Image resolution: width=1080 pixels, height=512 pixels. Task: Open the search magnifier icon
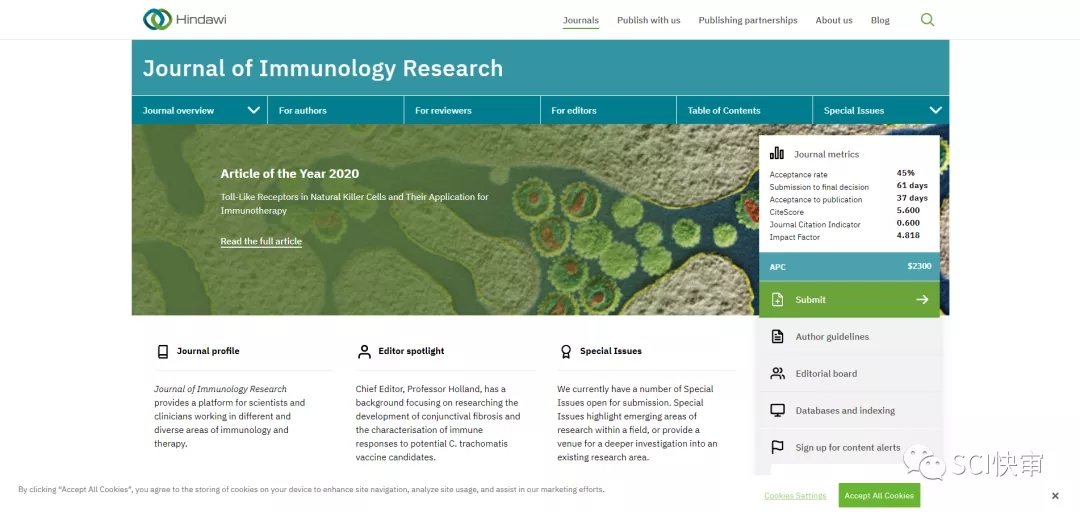pyautogui.click(x=927, y=19)
